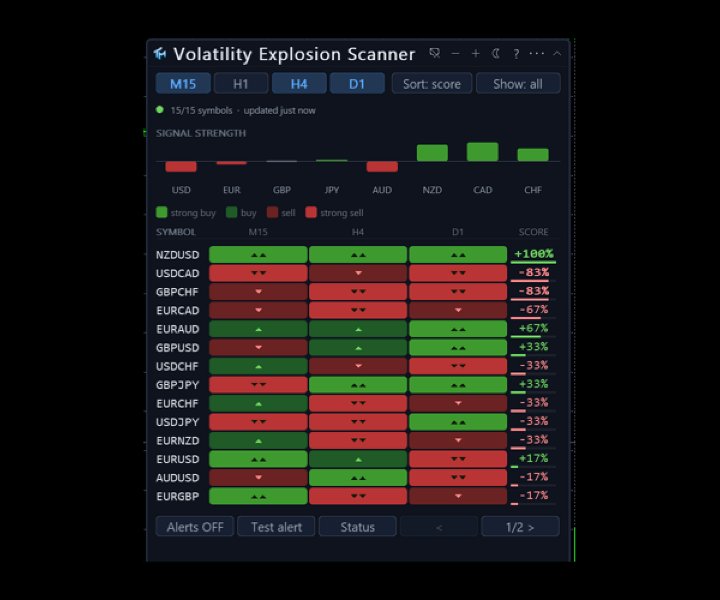Click the strong buy legend swatch

[162, 212]
